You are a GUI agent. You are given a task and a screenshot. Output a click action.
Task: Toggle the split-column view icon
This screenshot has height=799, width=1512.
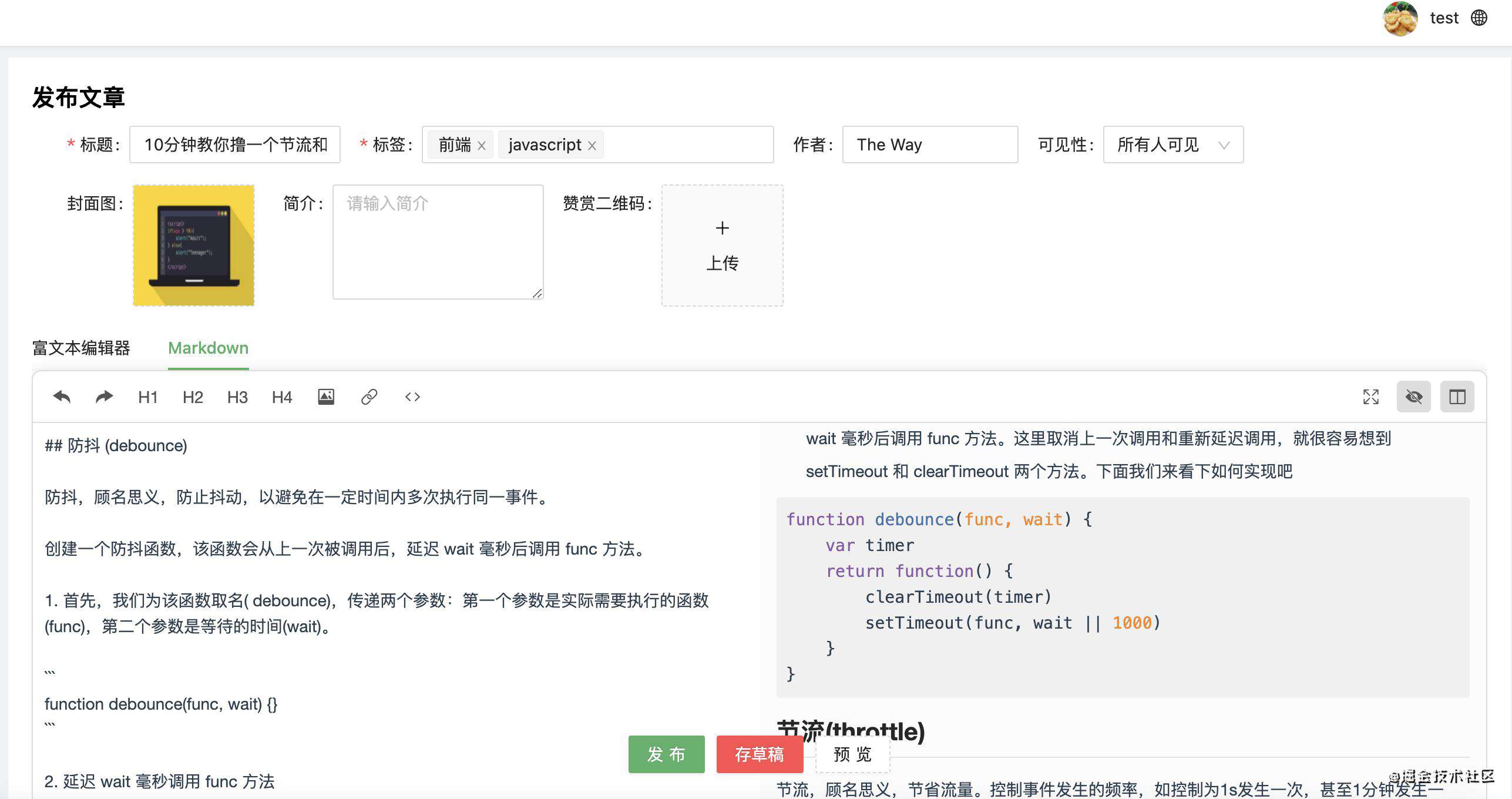coord(1457,397)
